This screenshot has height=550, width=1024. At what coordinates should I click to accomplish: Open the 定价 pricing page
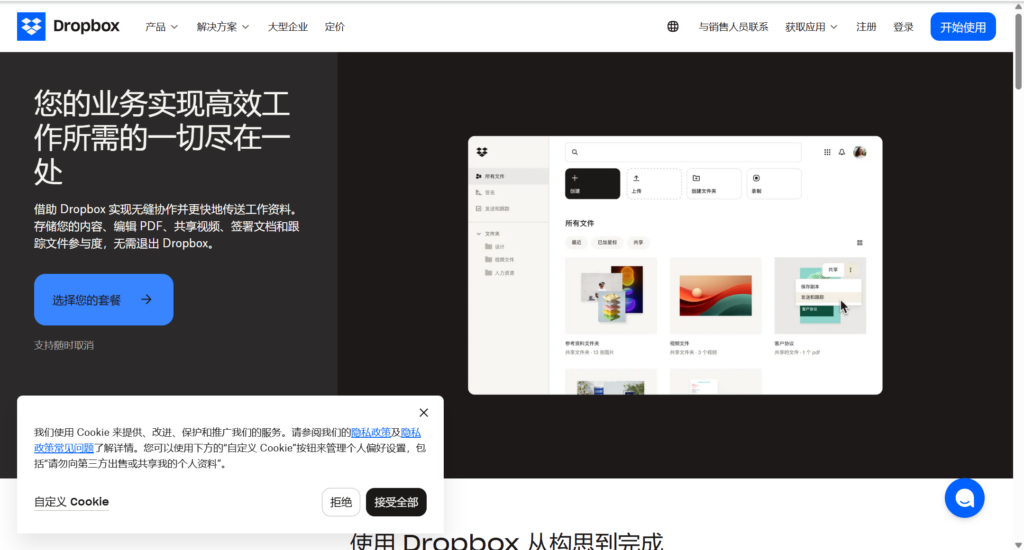click(334, 27)
